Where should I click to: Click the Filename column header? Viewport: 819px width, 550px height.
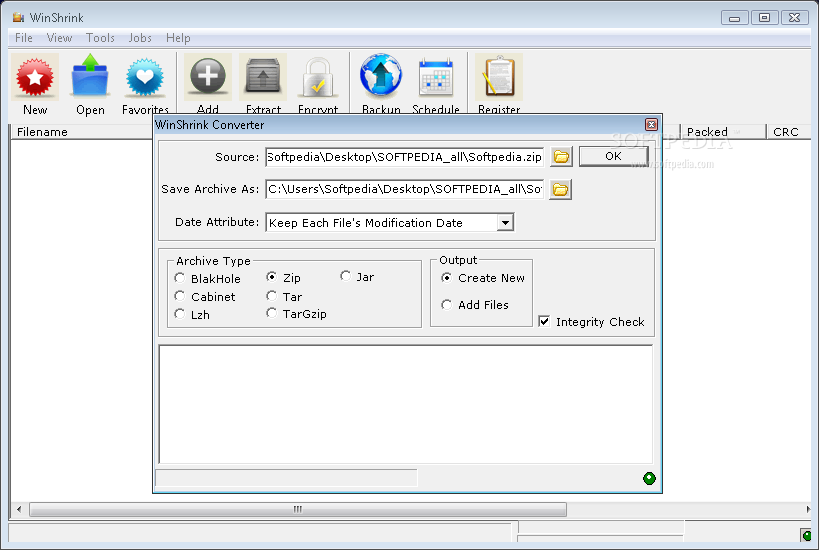pos(82,132)
